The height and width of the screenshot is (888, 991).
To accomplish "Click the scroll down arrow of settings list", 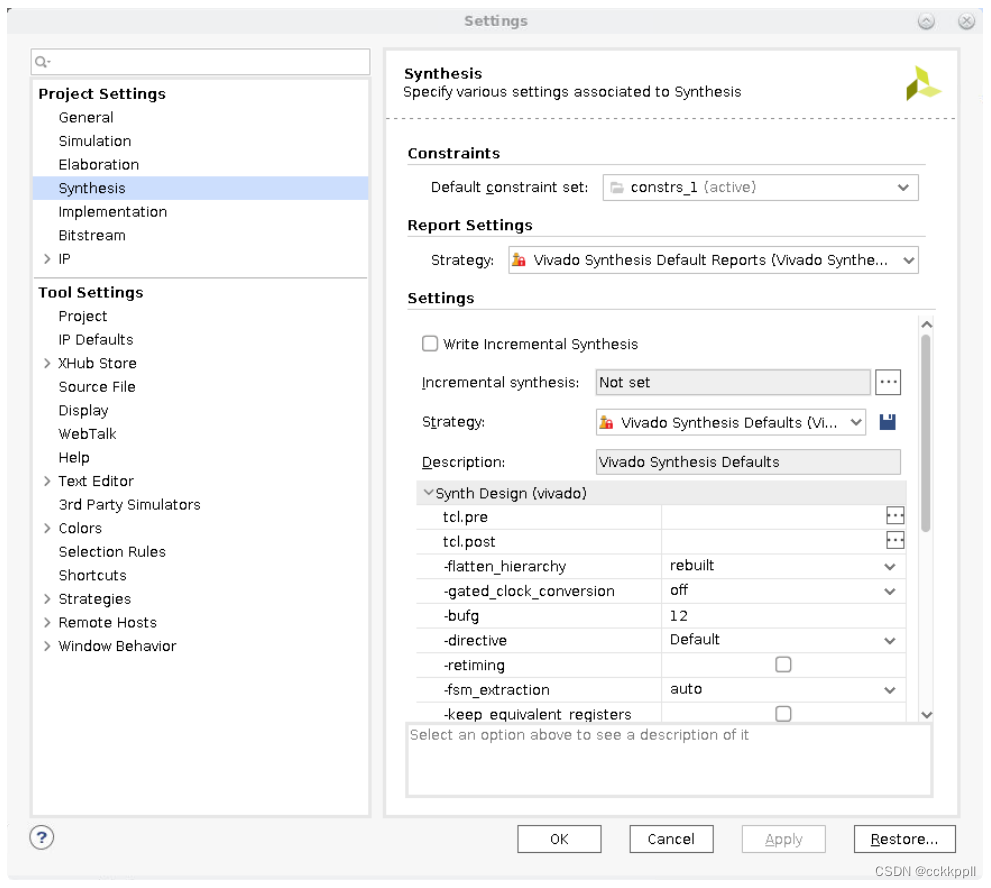I will [x=927, y=714].
